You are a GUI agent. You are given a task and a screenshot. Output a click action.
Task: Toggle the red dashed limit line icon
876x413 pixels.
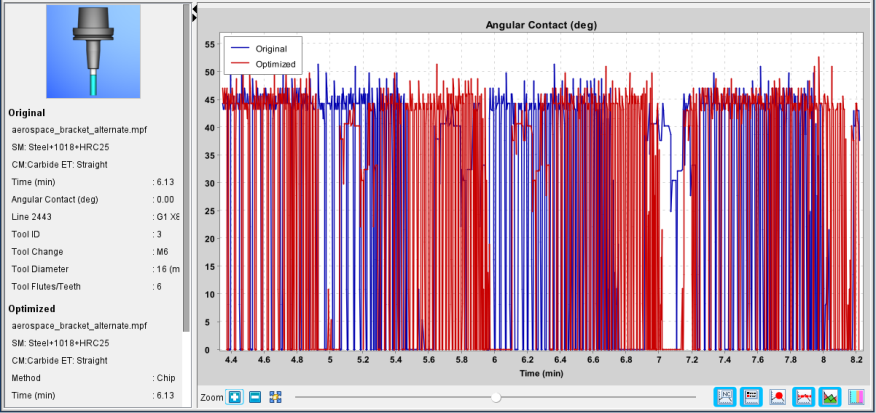point(804,397)
